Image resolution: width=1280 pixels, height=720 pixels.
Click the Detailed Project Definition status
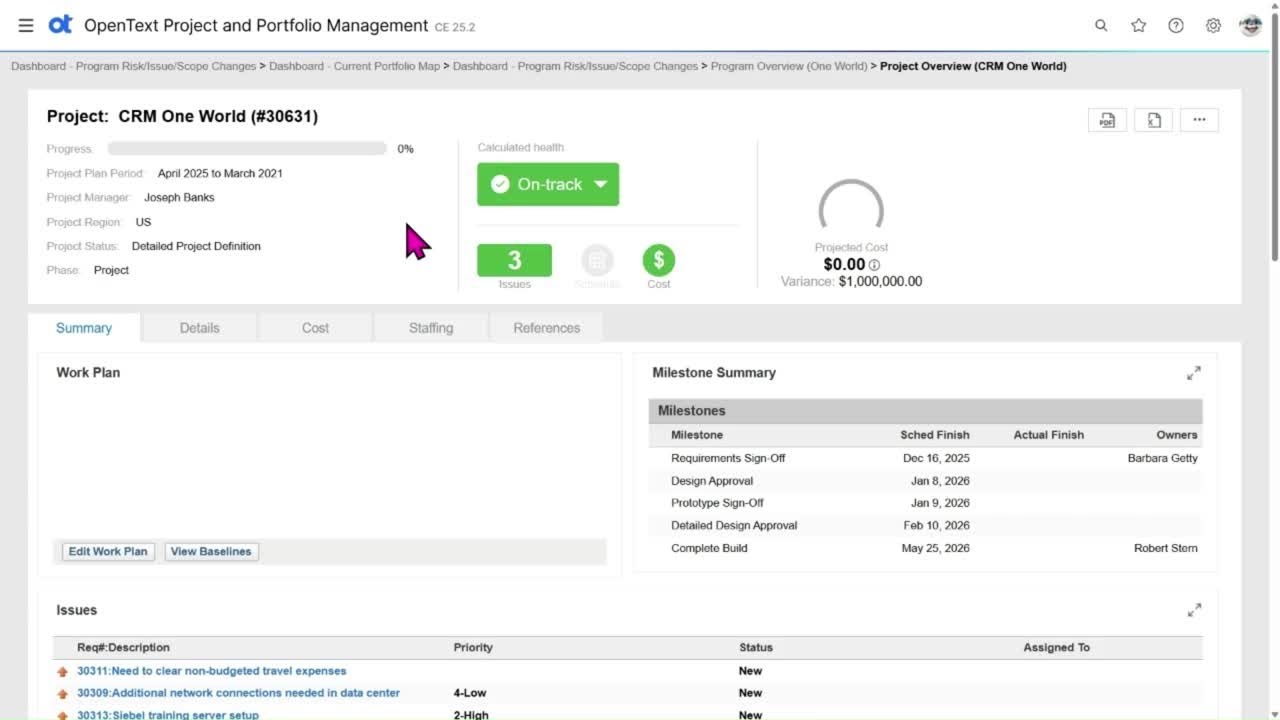196,246
